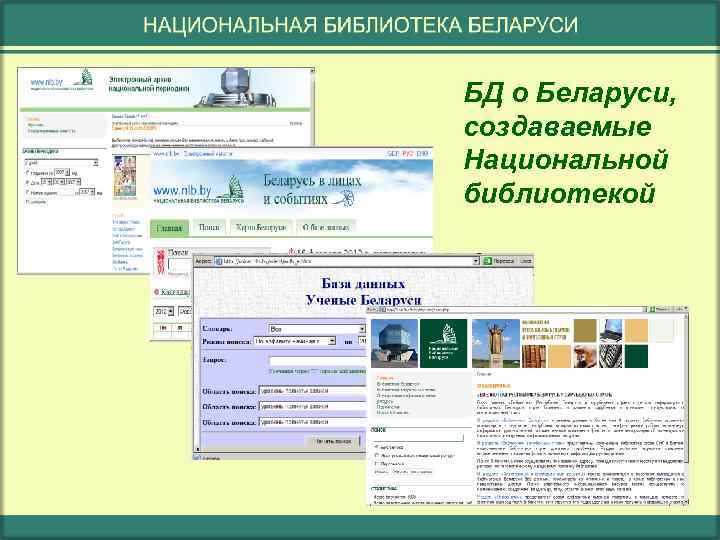Expand the browser address bar dropdown arrow
Viewport: 720px width, 540px height.
(x=476, y=261)
